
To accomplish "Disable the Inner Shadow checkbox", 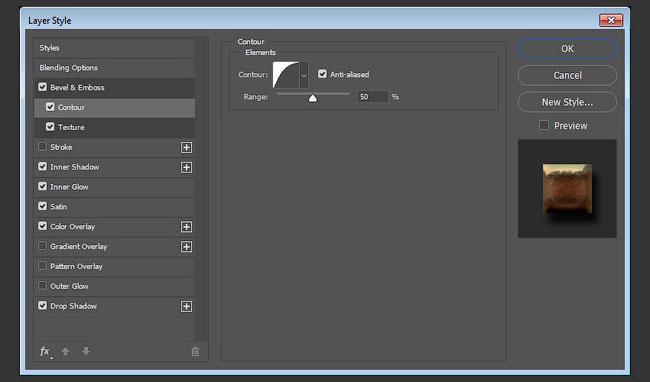I will tap(42, 167).
